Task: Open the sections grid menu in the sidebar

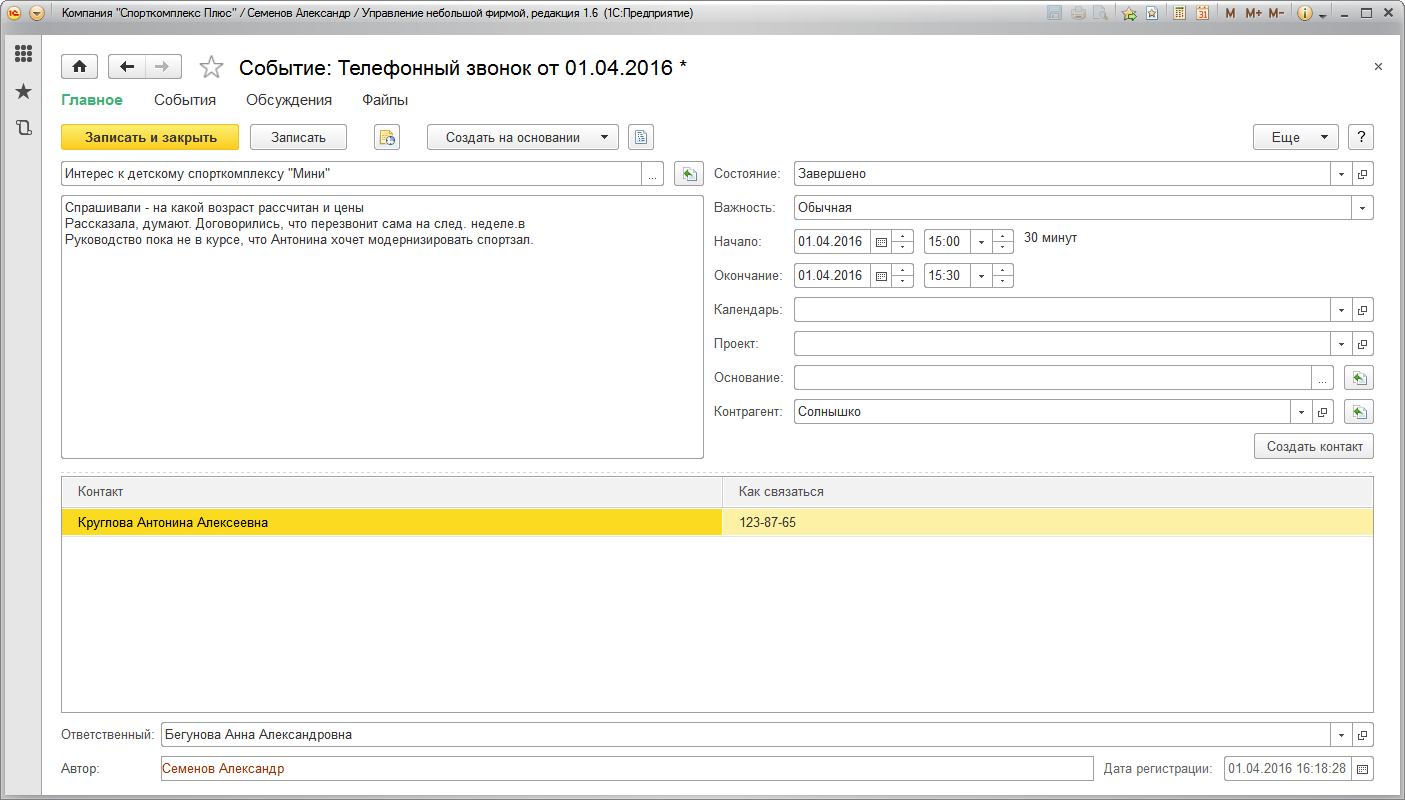Action: (23, 54)
